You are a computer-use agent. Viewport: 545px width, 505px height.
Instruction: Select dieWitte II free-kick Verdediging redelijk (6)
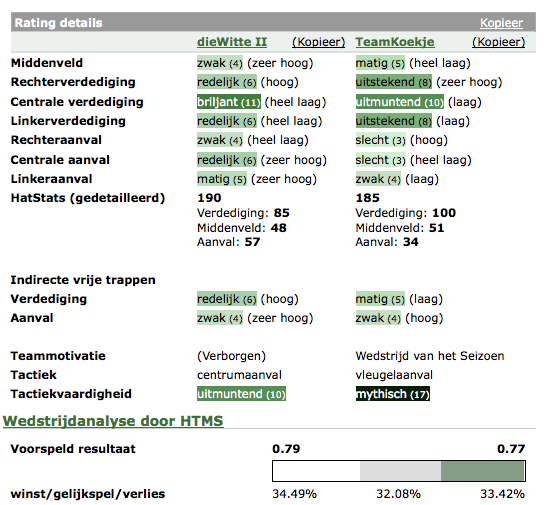227,299
